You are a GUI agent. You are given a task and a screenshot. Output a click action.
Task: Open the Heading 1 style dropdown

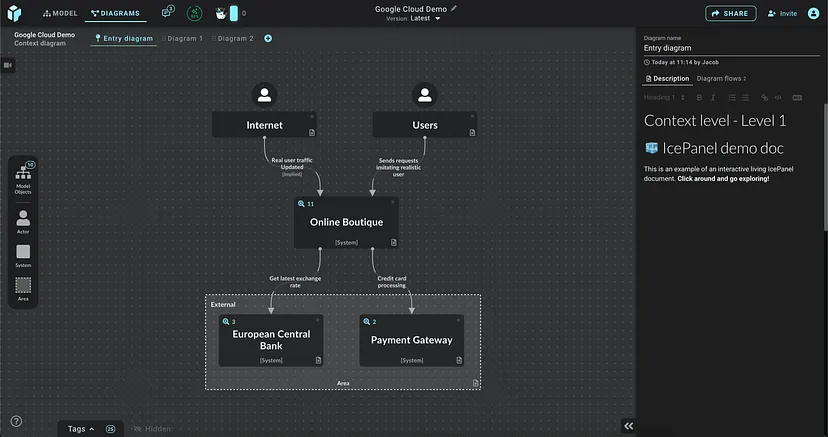pyautogui.click(x=664, y=98)
